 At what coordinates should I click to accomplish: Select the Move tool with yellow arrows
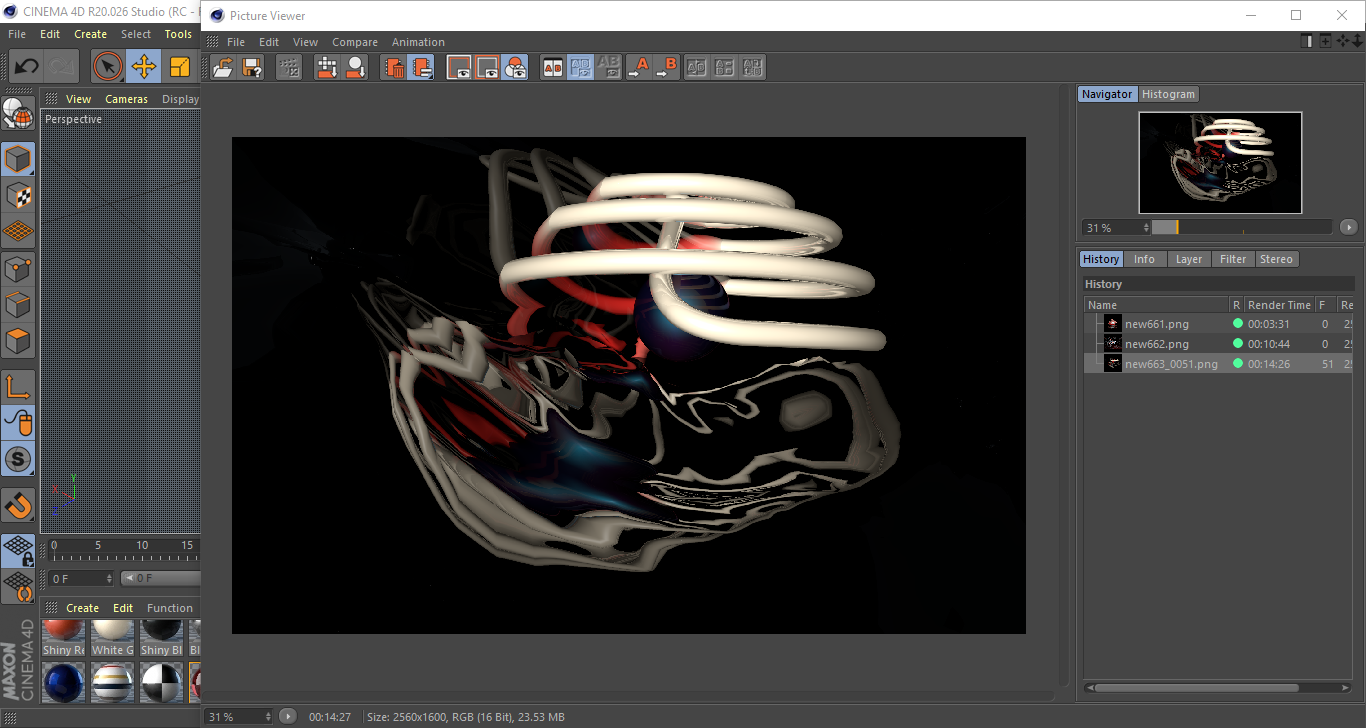click(144, 67)
